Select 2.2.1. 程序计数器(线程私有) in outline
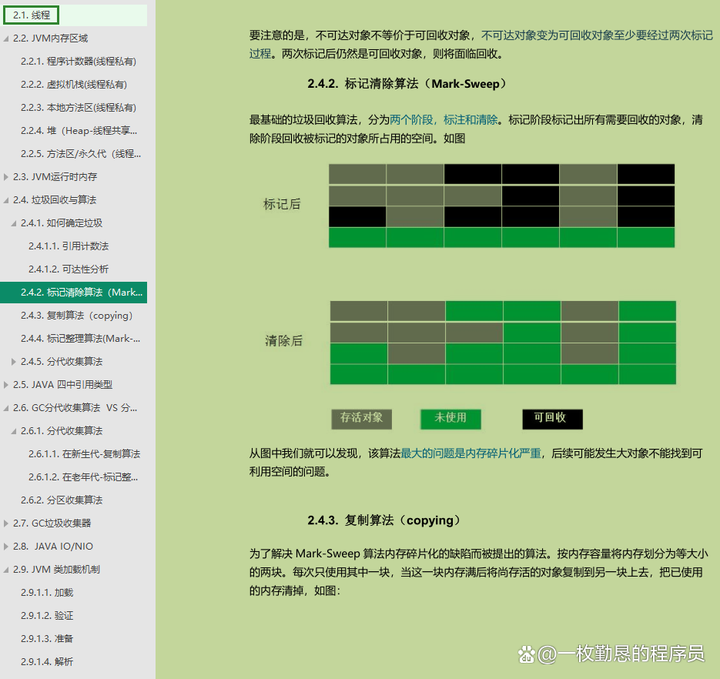720x679 pixels. (x=79, y=62)
